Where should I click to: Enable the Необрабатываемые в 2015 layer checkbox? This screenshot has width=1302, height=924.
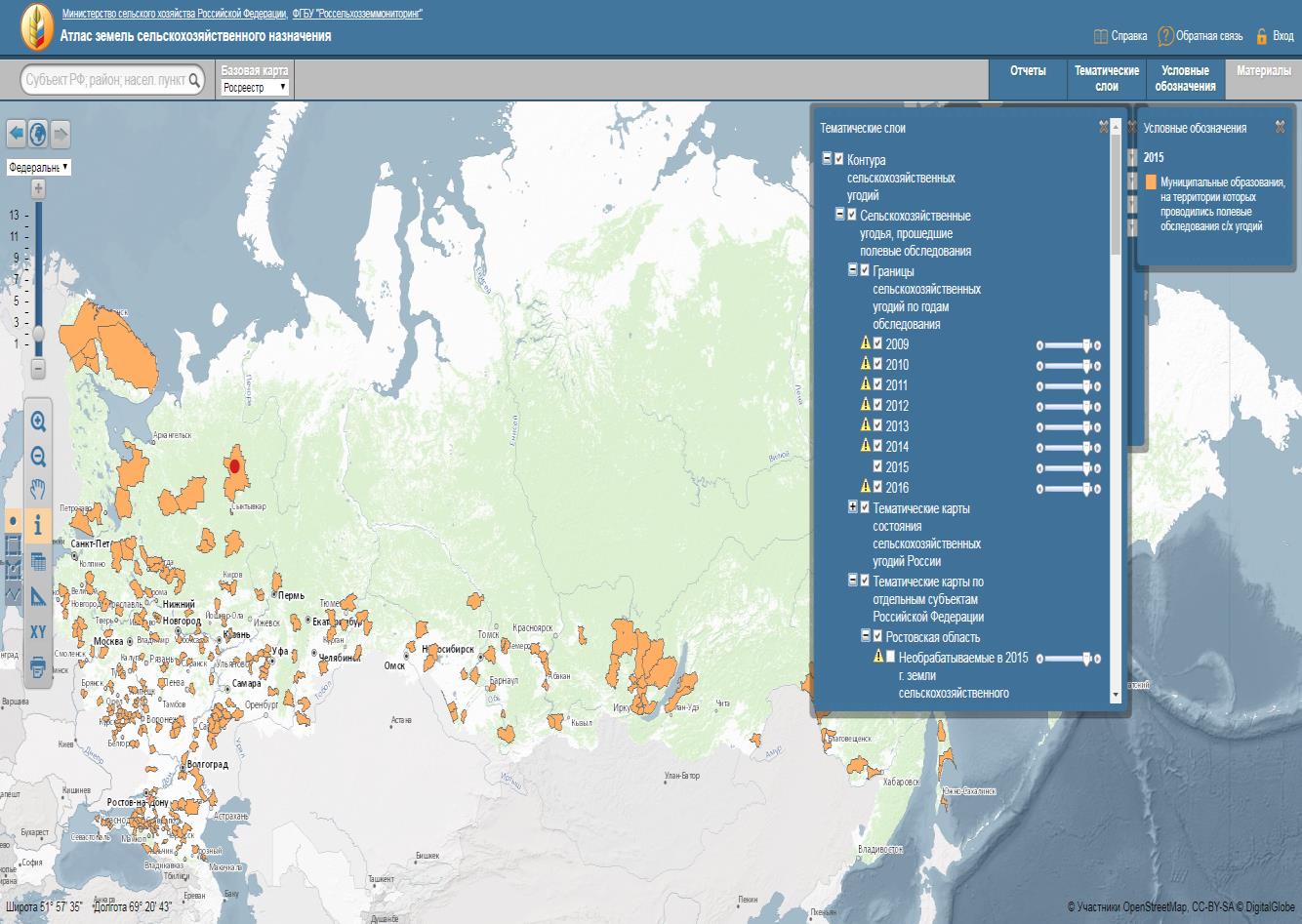tap(890, 657)
